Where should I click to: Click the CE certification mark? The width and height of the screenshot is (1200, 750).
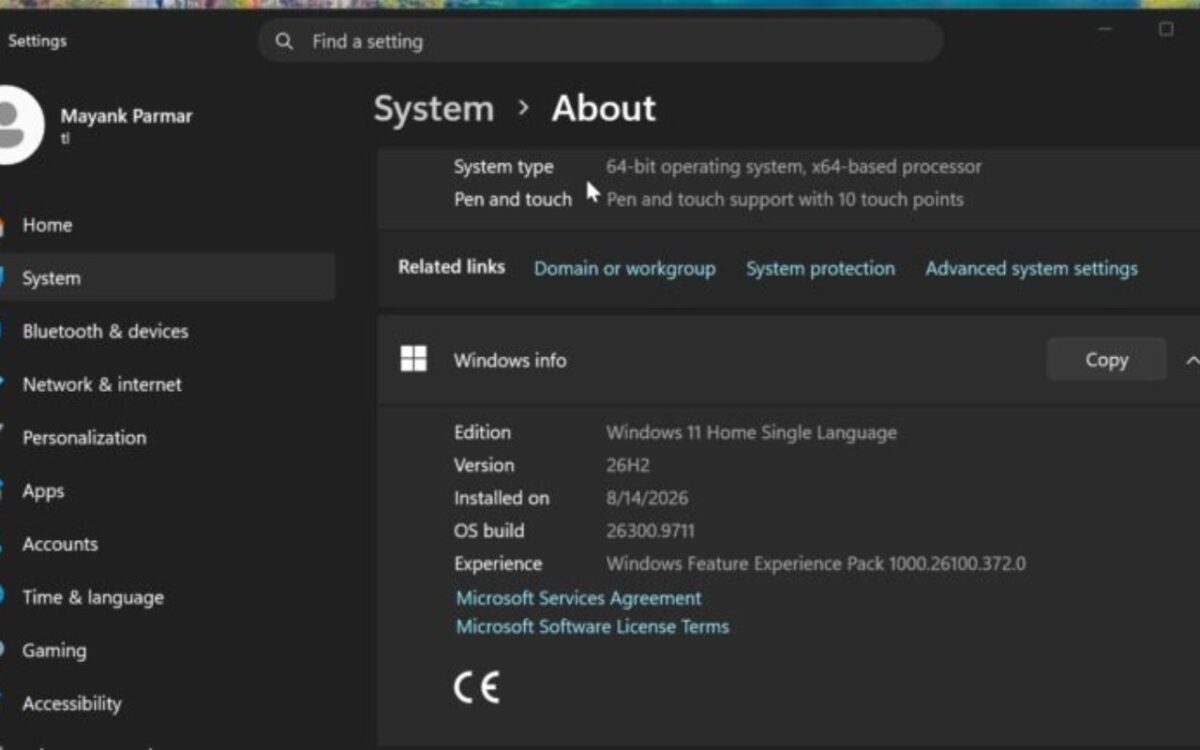pos(476,687)
